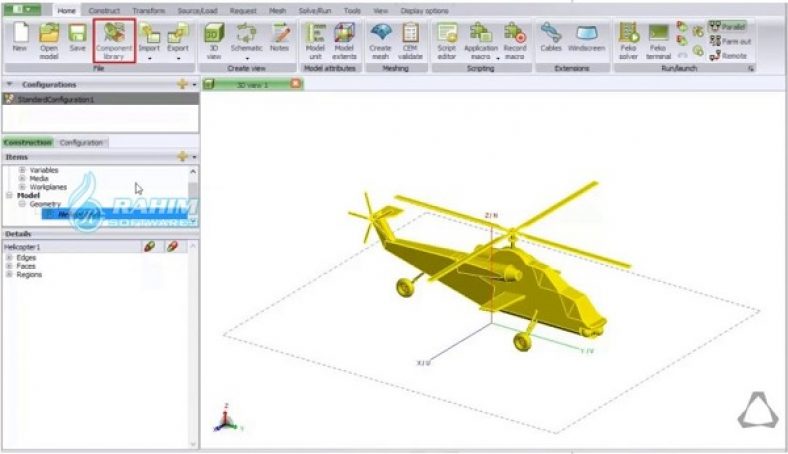Select the Configuration tree tab
Image resolution: width=788 pixels, height=454 pixels.
(x=81, y=143)
